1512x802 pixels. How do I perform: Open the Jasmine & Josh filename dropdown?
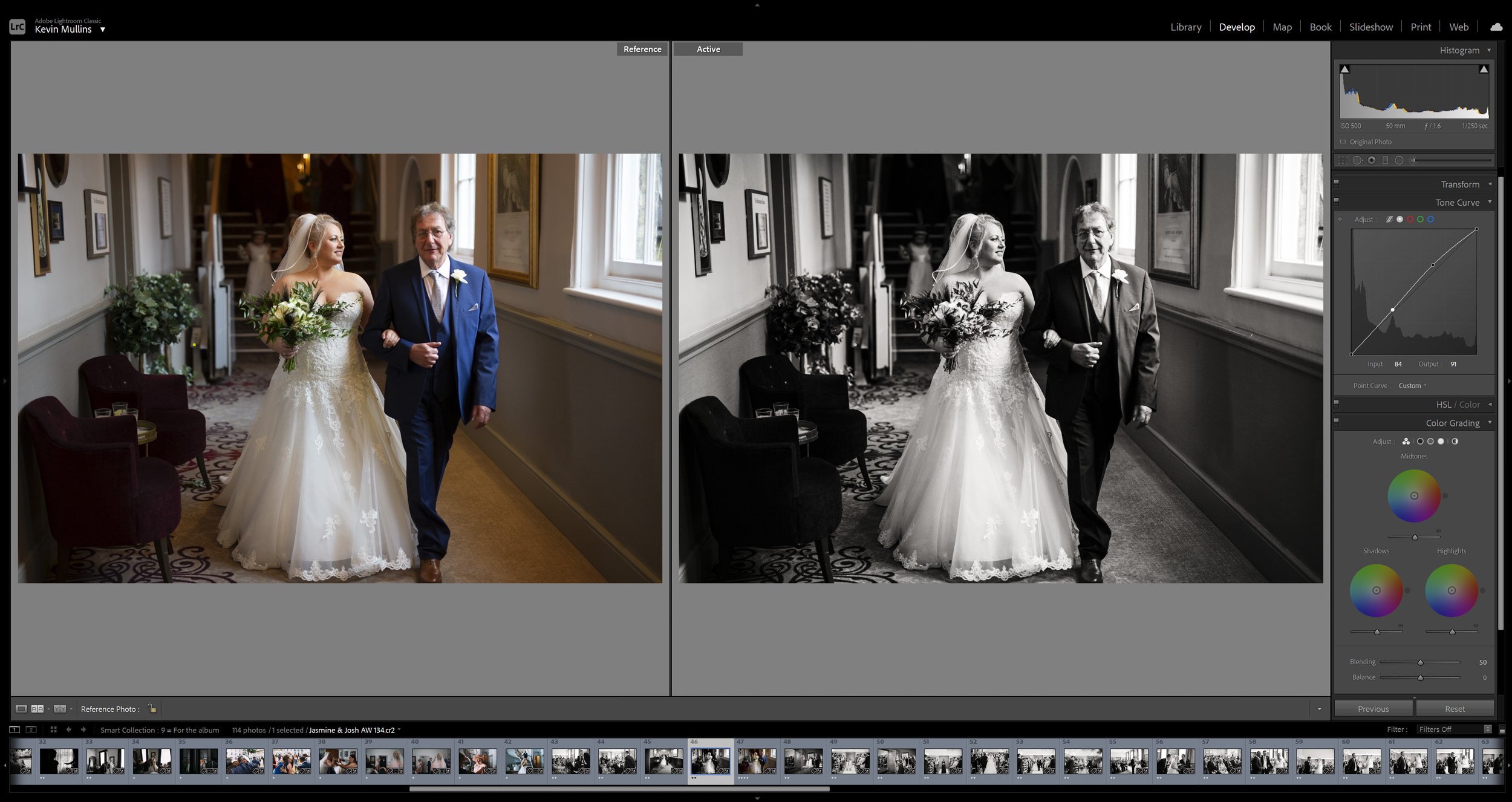(399, 729)
